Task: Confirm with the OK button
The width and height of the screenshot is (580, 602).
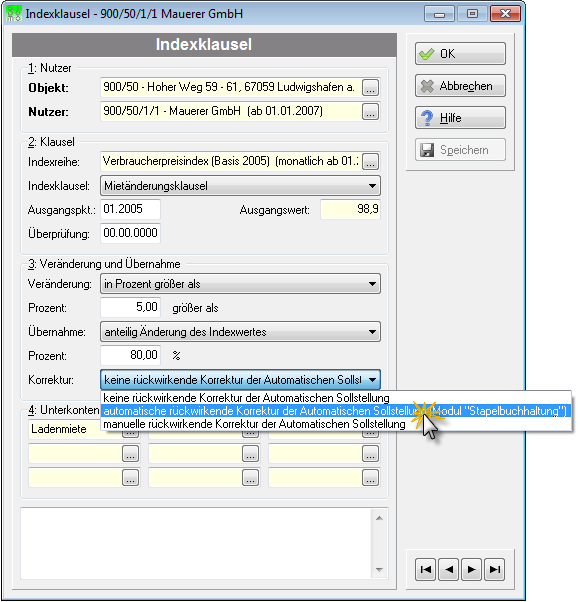Action: 460,54
